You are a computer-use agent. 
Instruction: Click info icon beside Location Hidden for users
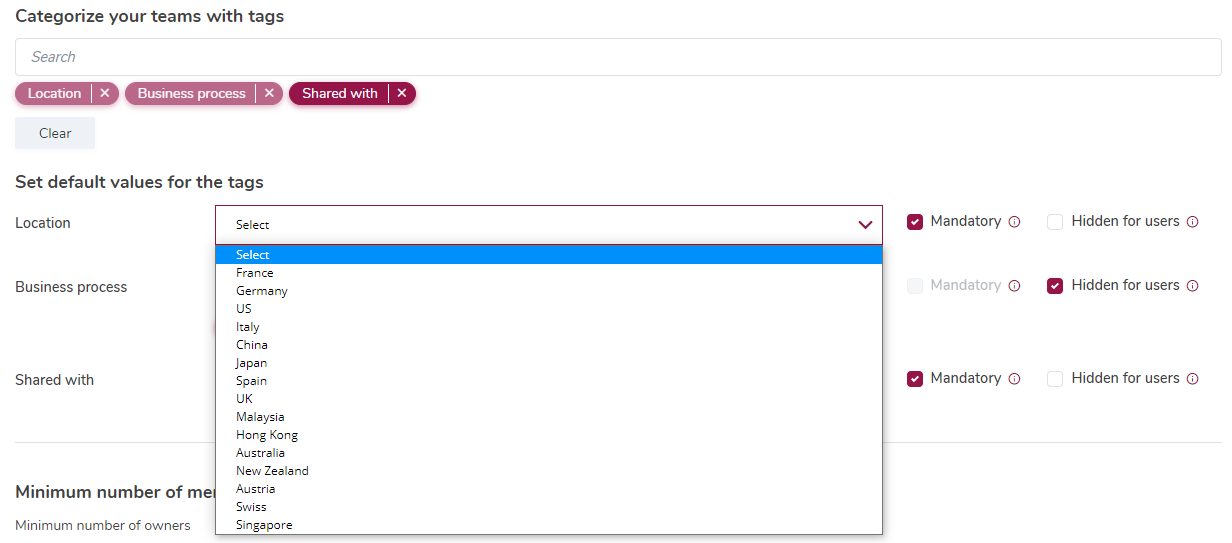pos(1192,222)
